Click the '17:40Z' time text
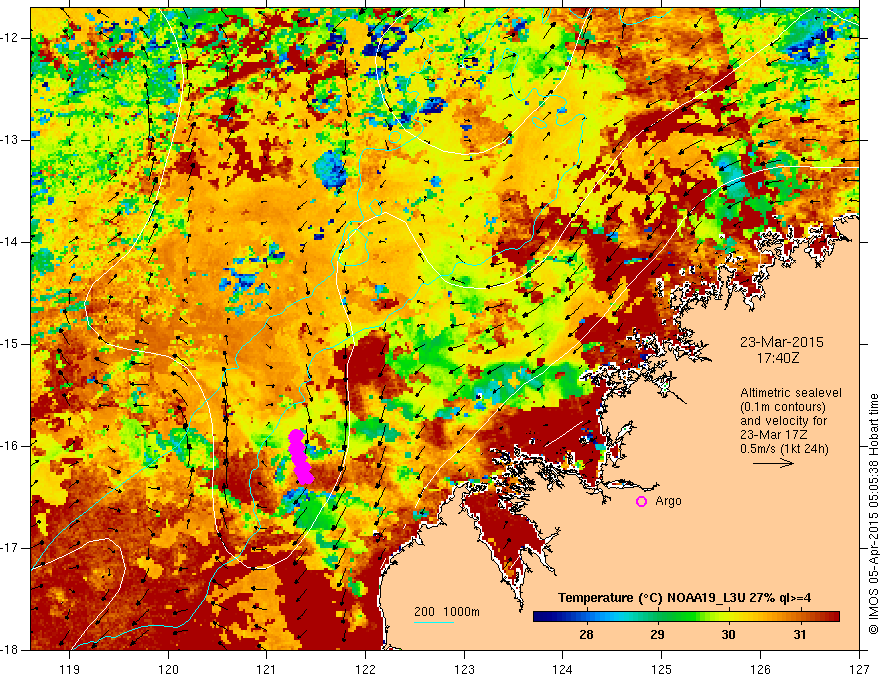 [x=778, y=357]
